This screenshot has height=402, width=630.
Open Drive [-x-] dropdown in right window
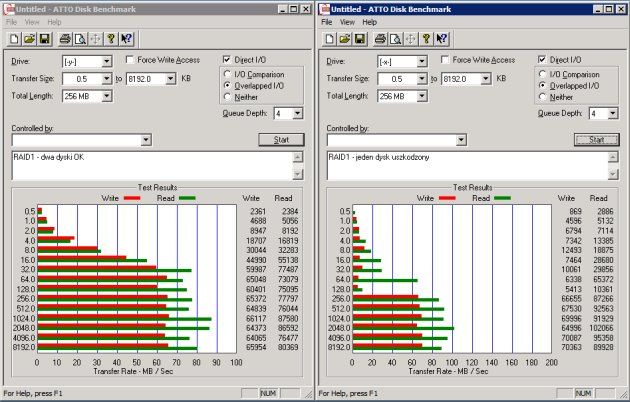(x=421, y=62)
